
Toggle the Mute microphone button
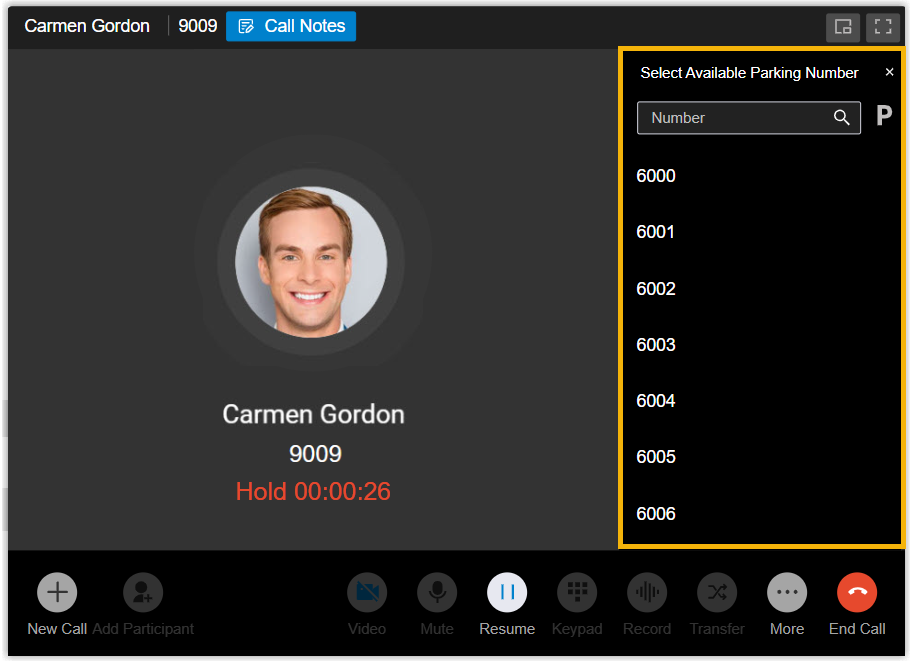tap(437, 592)
